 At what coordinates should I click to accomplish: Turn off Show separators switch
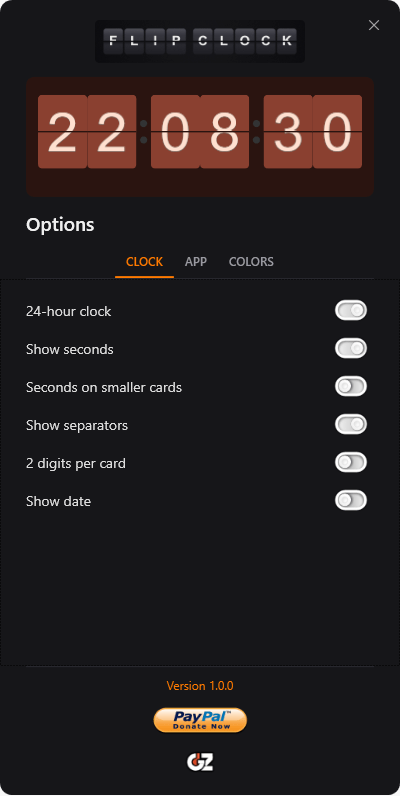click(x=351, y=424)
